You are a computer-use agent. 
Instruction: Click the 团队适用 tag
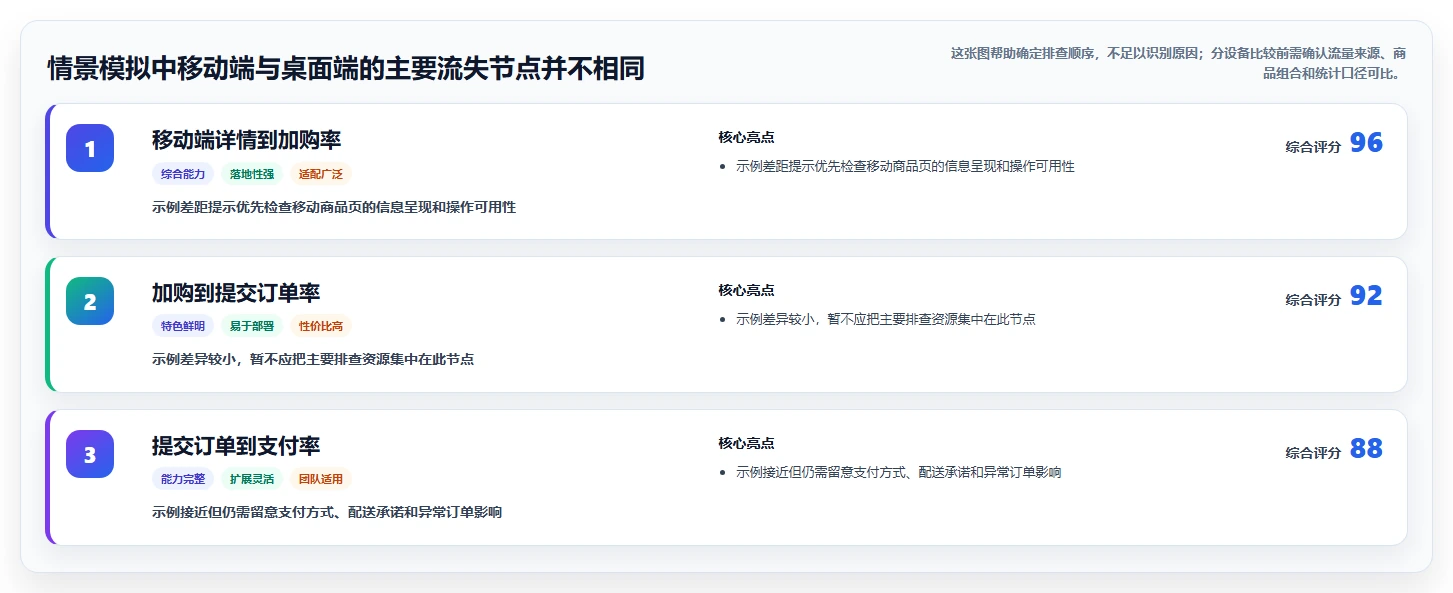click(x=321, y=479)
